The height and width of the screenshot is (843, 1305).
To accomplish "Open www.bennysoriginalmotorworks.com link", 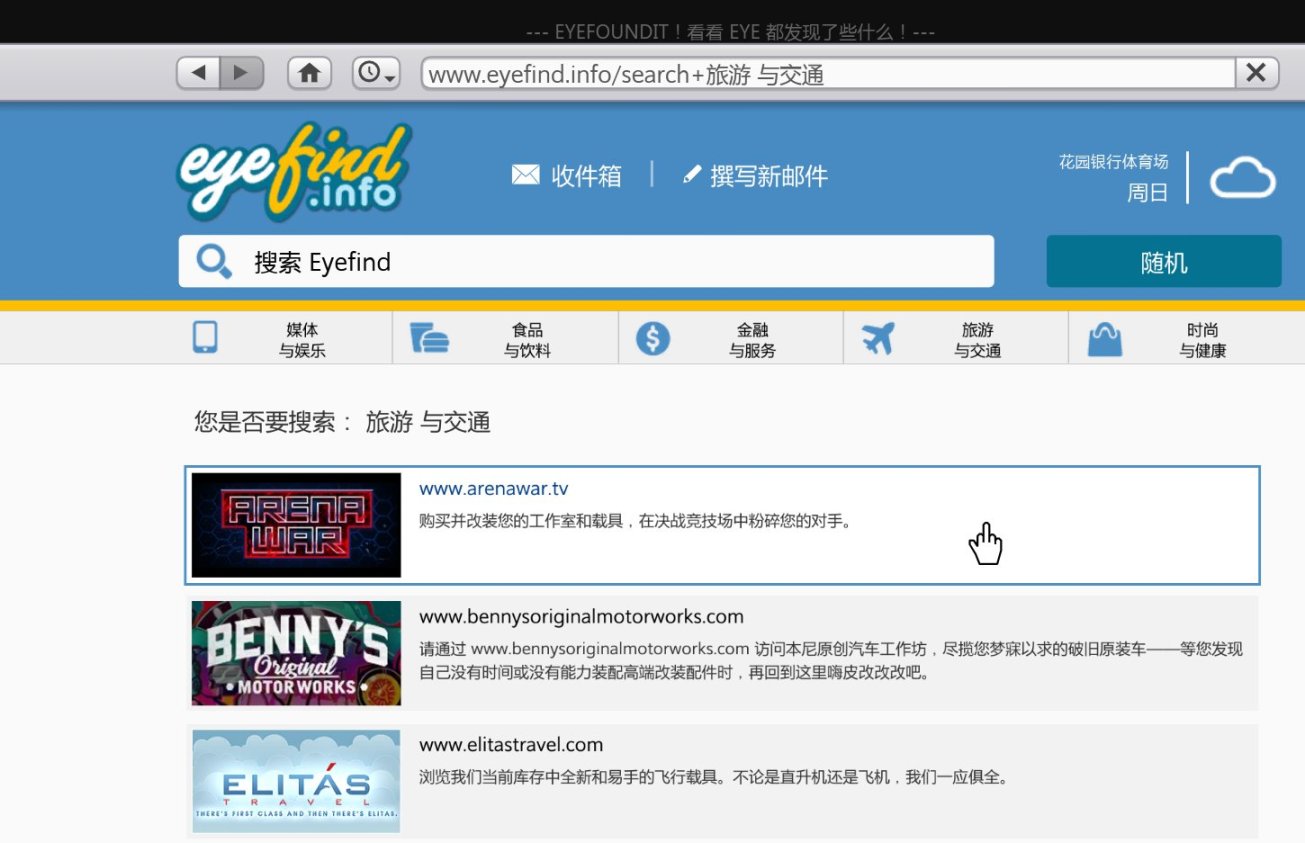I will click(x=581, y=617).
